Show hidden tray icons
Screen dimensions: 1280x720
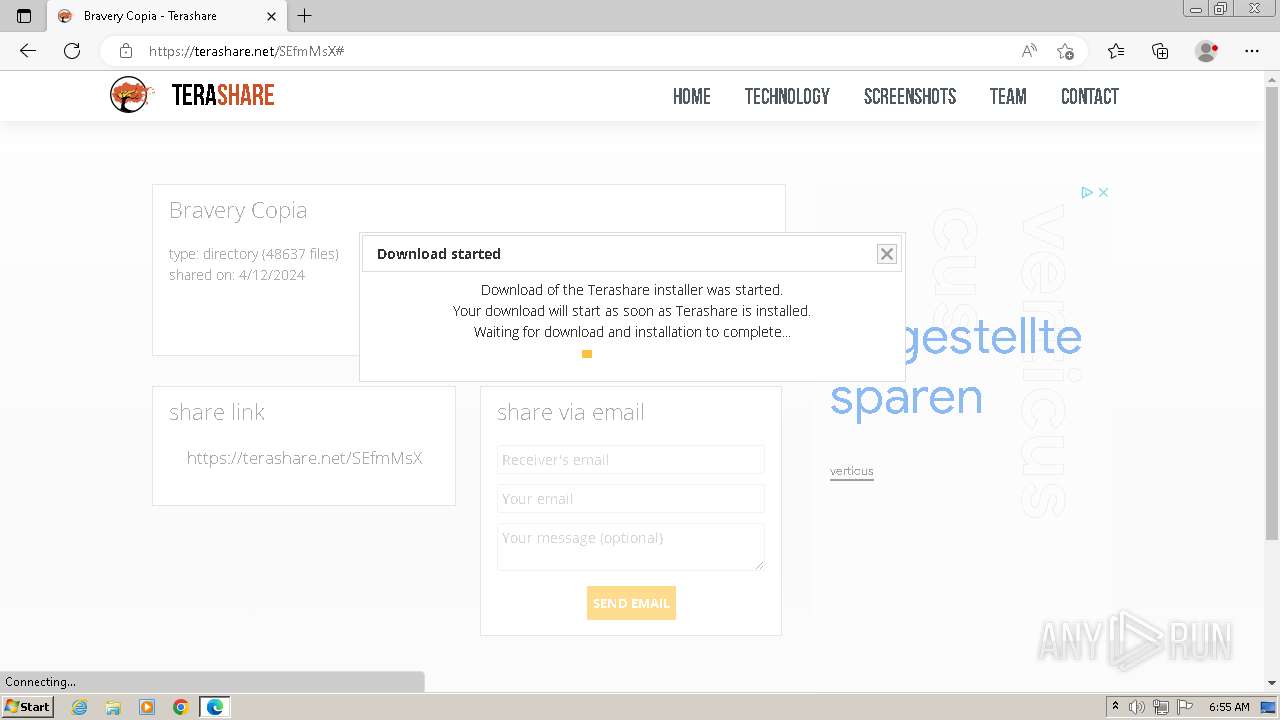(x=1115, y=707)
